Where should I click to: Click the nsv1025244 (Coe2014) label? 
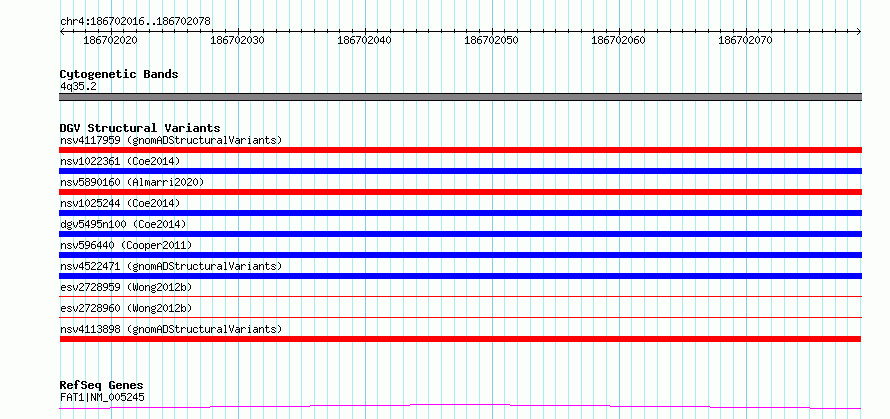[x=120, y=203]
